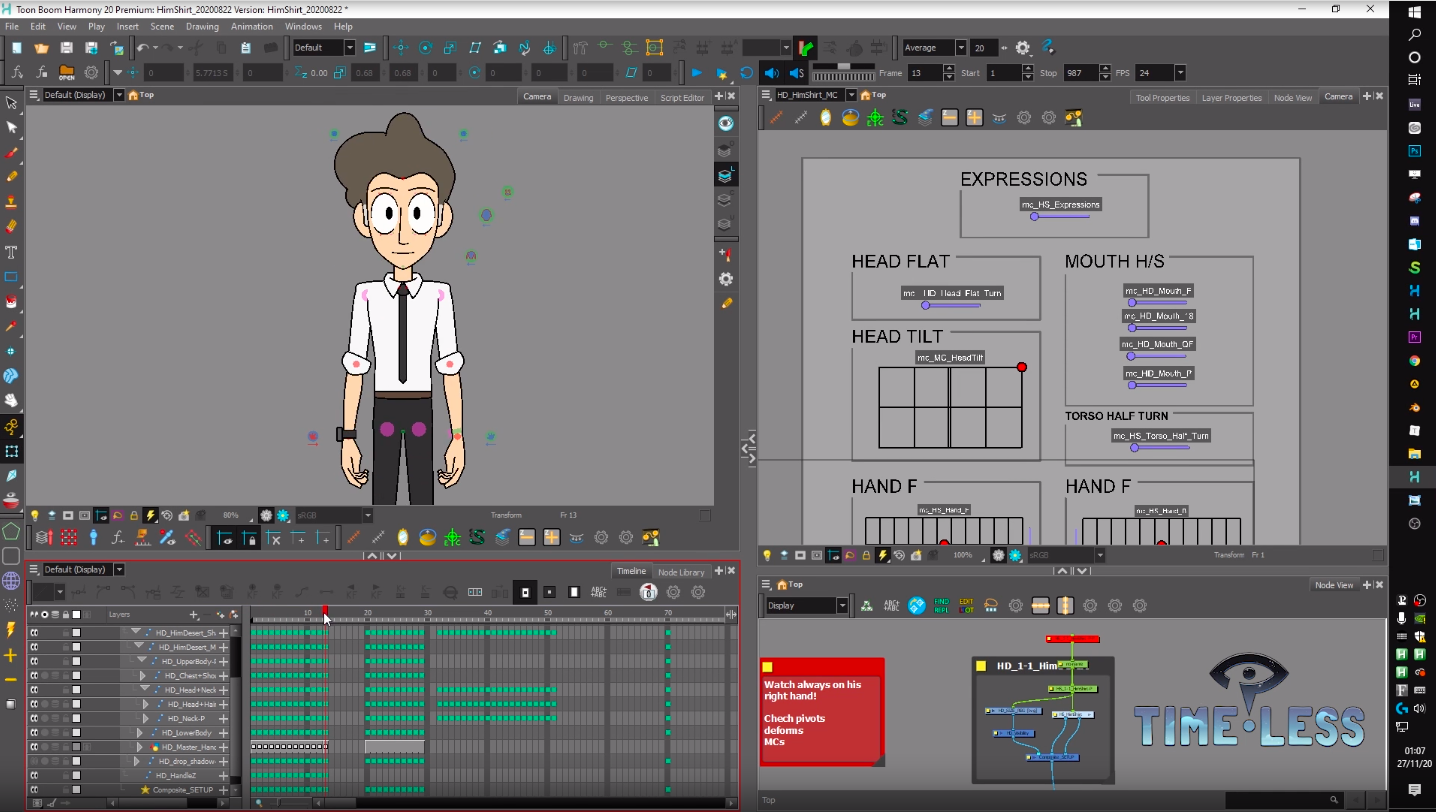Image resolution: width=1436 pixels, height=812 pixels.
Task: Click the Rigging hammer tool icon
Action: tap(580, 48)
